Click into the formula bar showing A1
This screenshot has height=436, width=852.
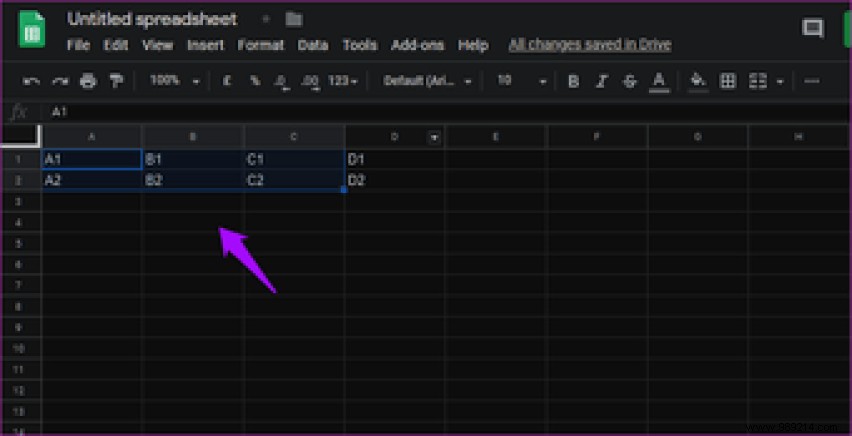click(x=446, y=113)
